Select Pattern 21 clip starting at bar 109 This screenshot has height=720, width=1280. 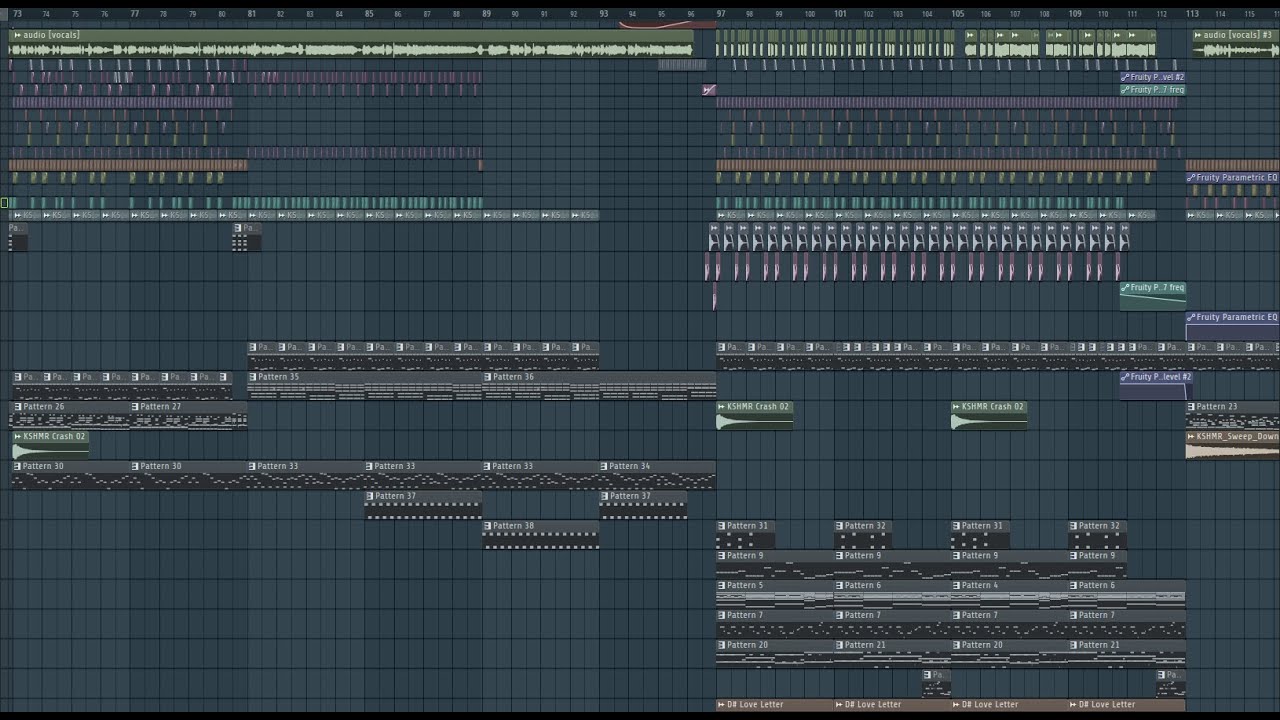click(x=1127, y=654)
